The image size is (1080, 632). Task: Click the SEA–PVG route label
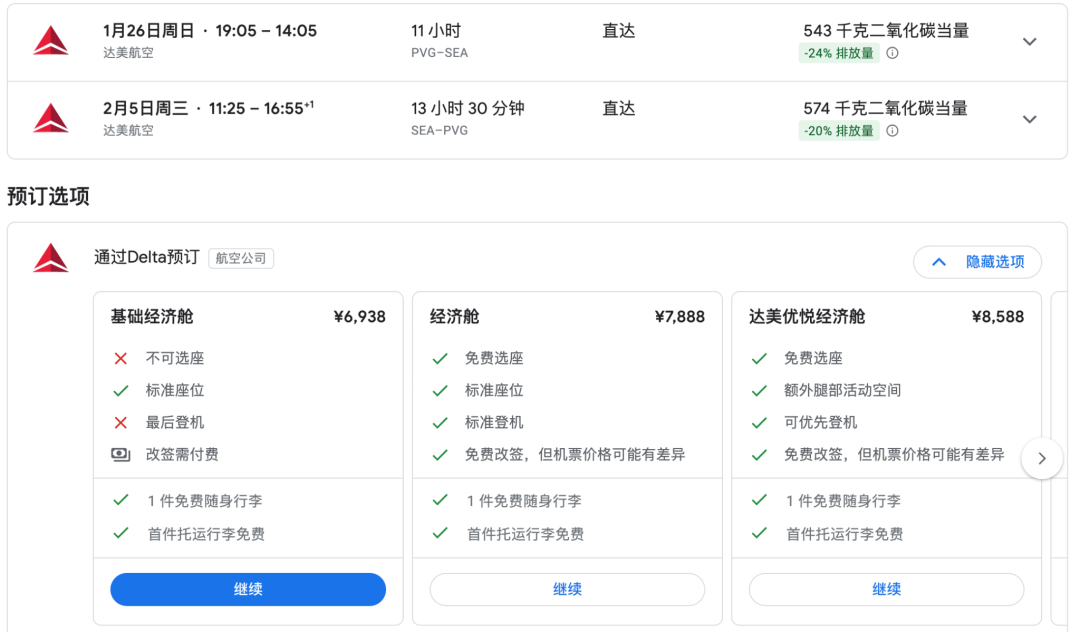coord(439,131)
